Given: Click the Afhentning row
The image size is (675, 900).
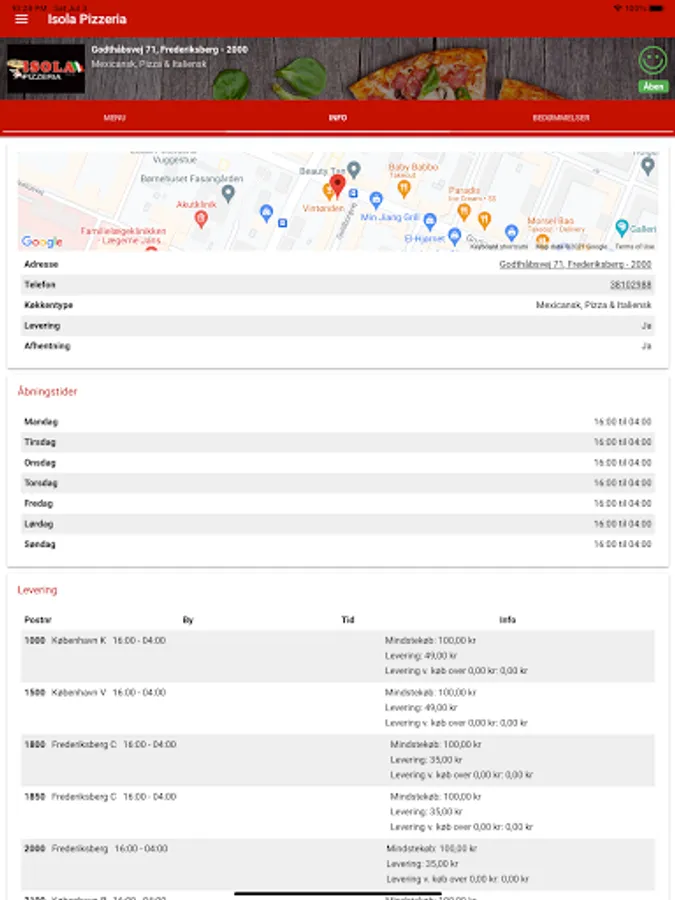Looking at the screenshot, I should point(338,346).
